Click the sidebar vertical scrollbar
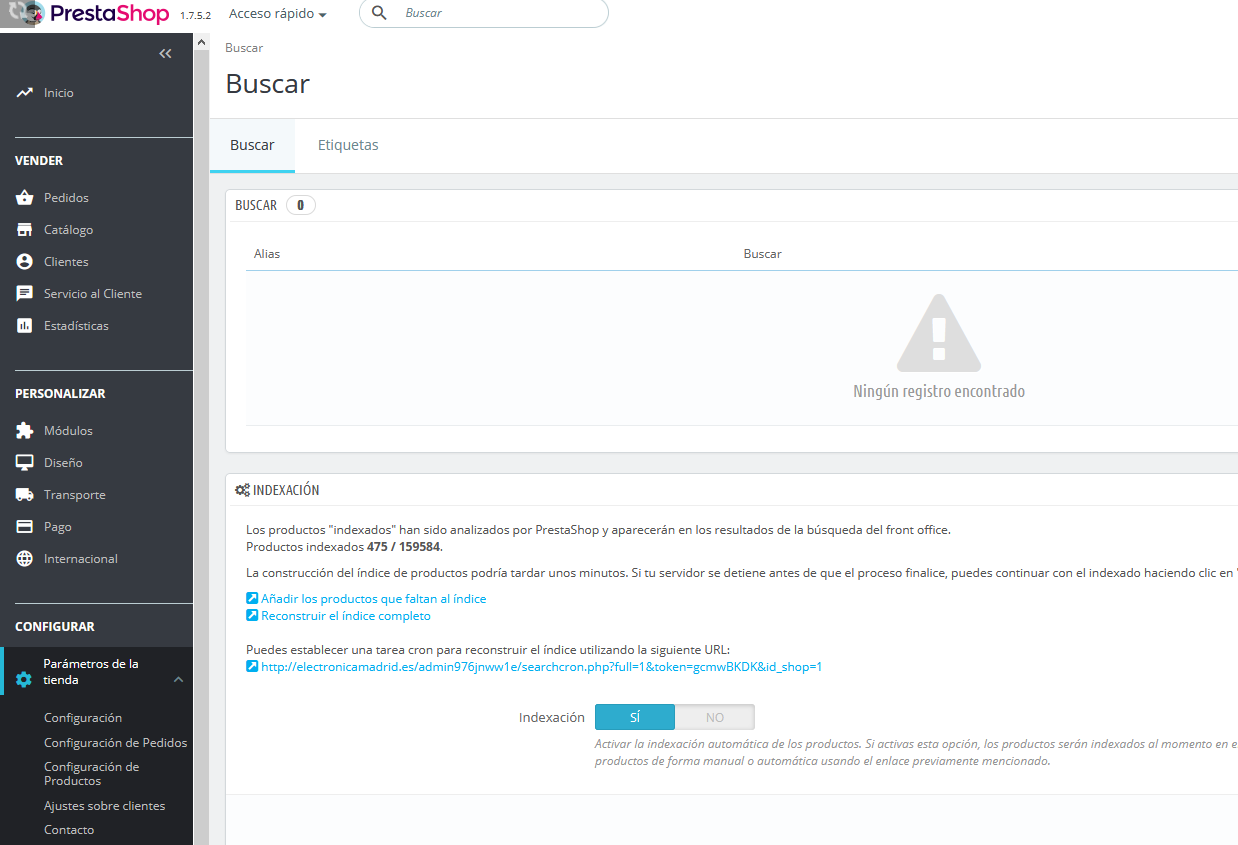Screen dimensions: 1238x845 tap(201, 440)
